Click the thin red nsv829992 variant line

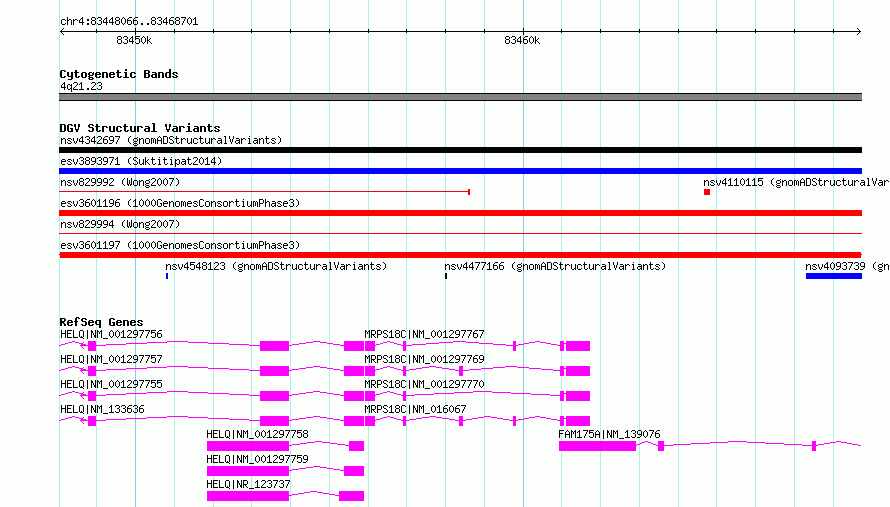click(x=265, y=192)
